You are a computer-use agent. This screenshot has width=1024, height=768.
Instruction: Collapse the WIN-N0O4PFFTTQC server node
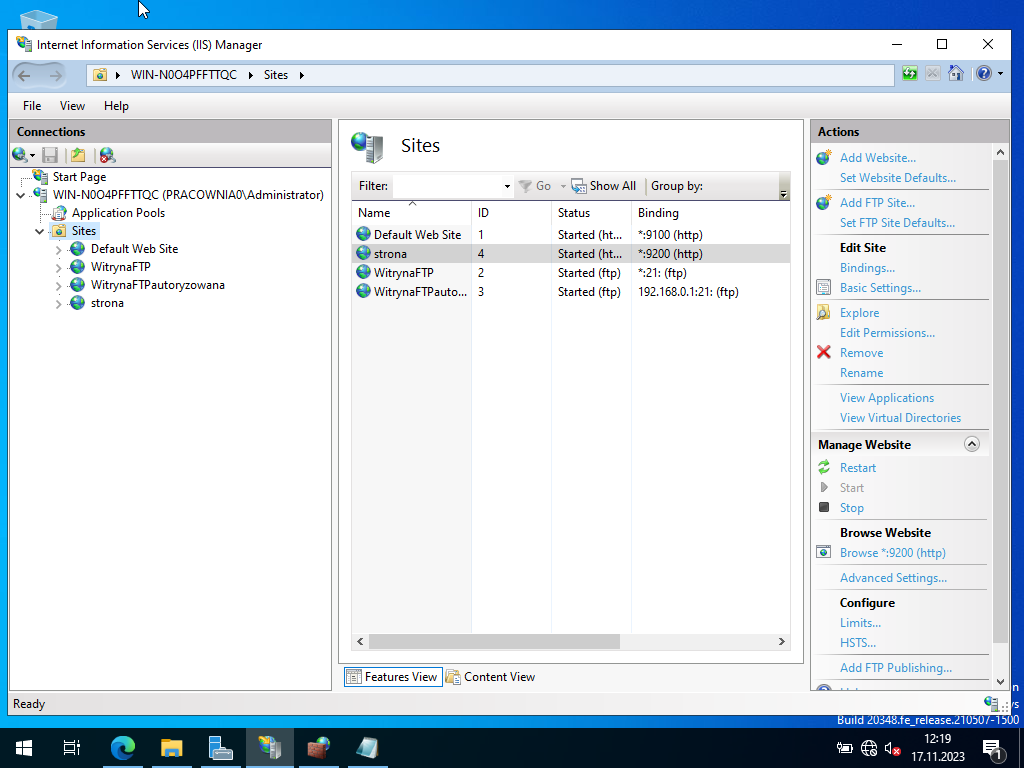click(21, 195)
